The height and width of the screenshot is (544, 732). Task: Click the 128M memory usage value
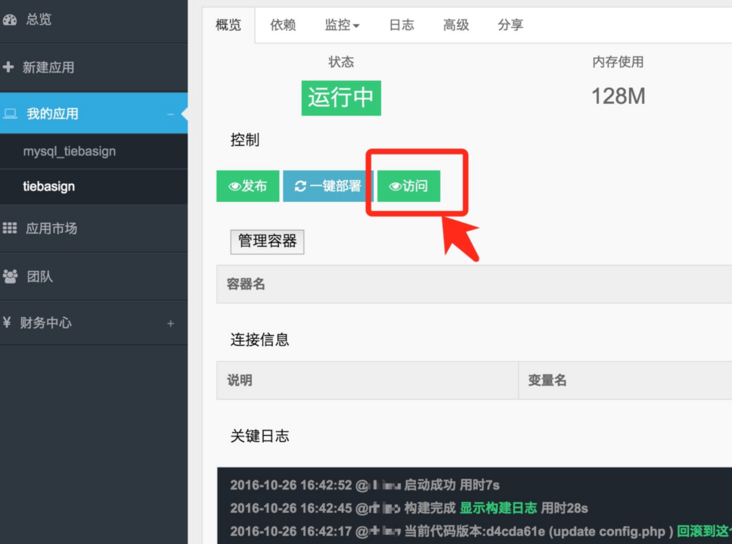click(x=618, y=97)
